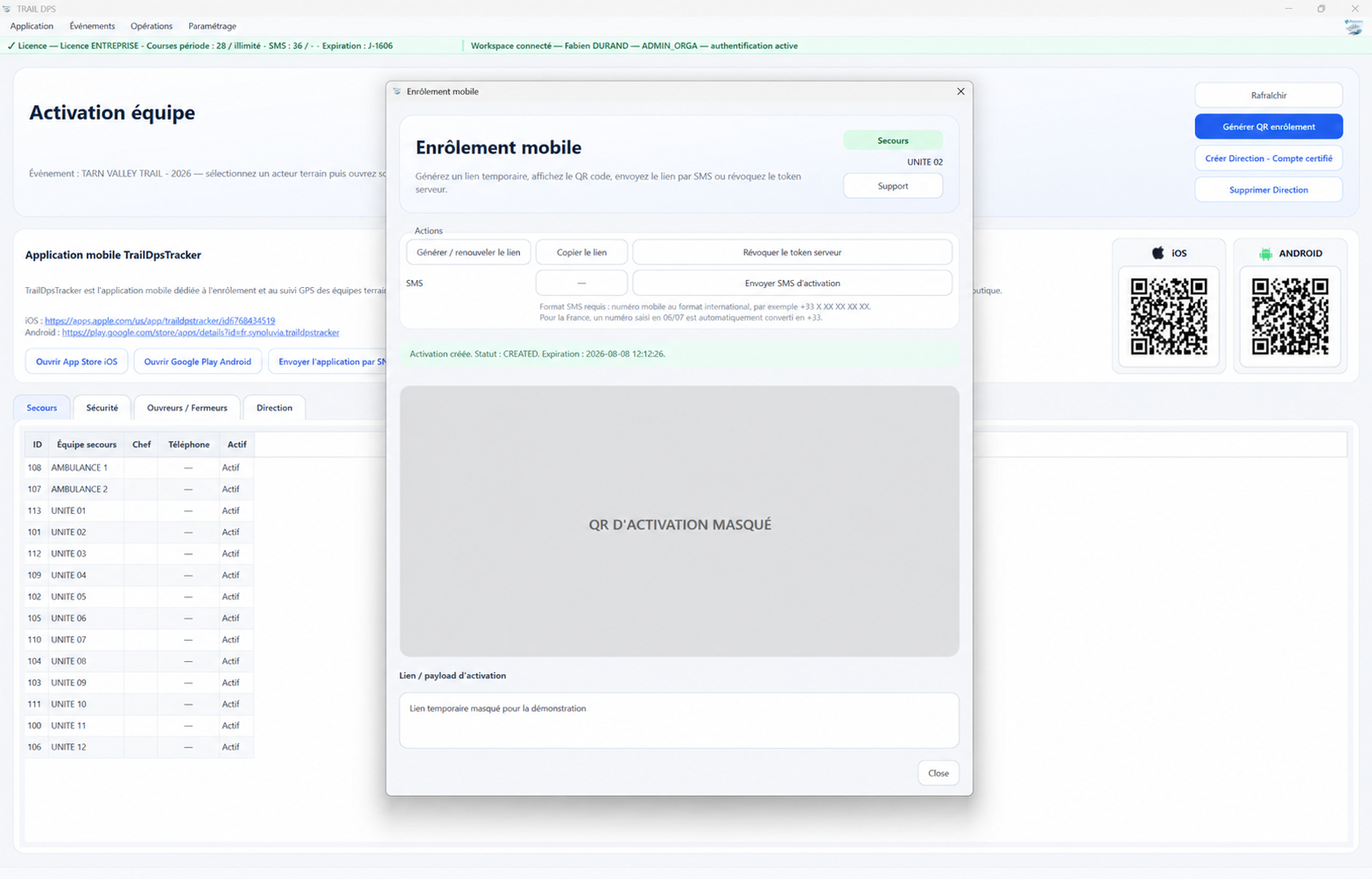The width and height of the screenshot is (1372, 879).
Task: Select the UNITE 08 row
Action: pos(139,661)
